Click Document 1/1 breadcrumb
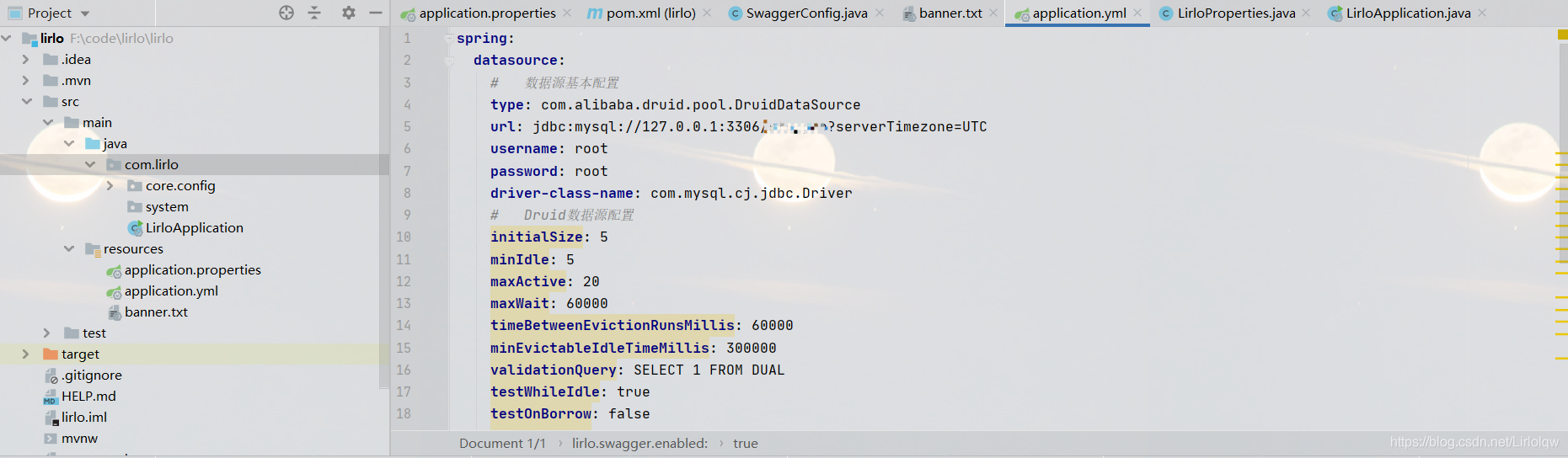Image resolution: width=1568 pixels, height=458 pixels. click(502, 443)
